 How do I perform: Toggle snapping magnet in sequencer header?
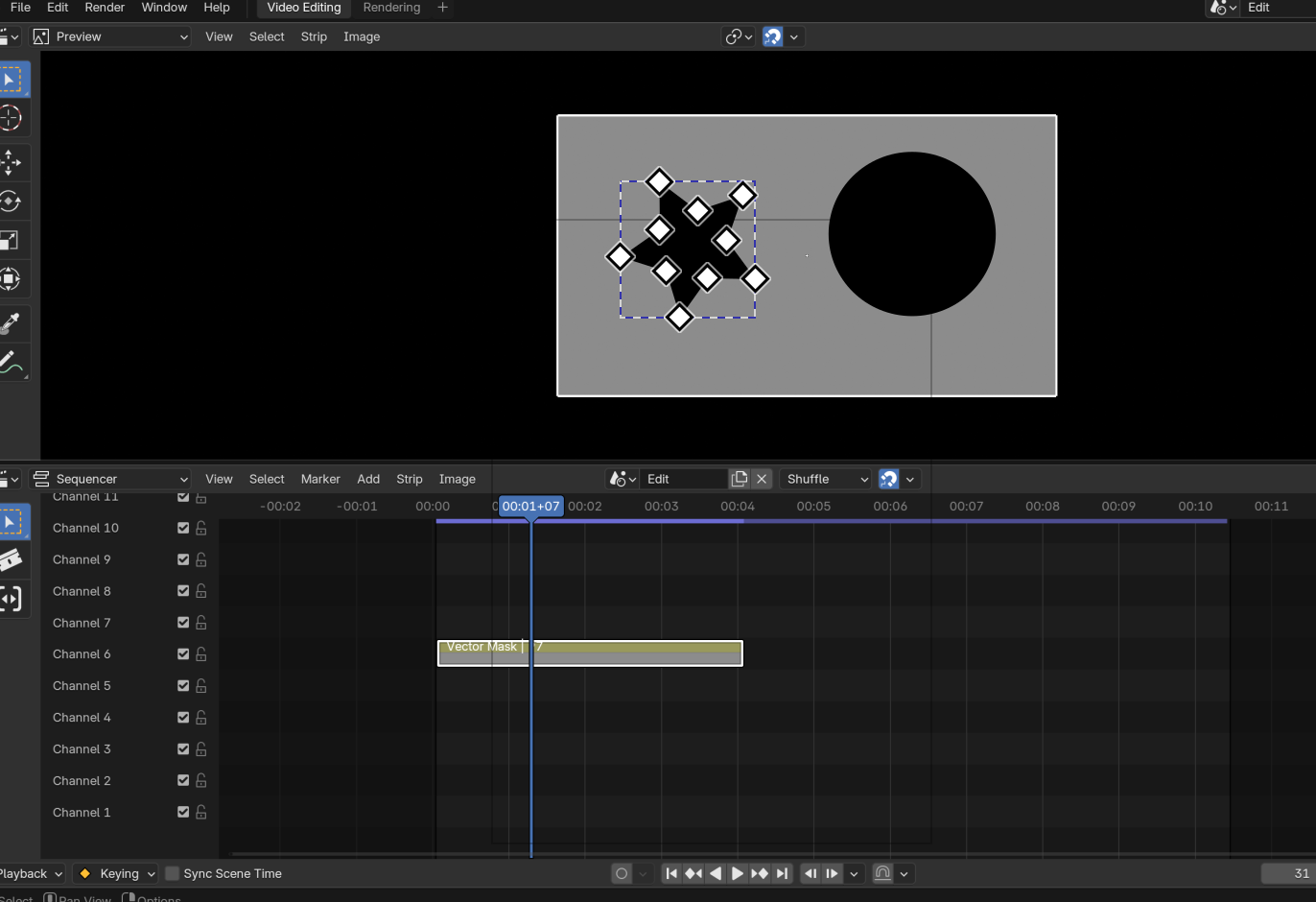click(x=889, y=479)
